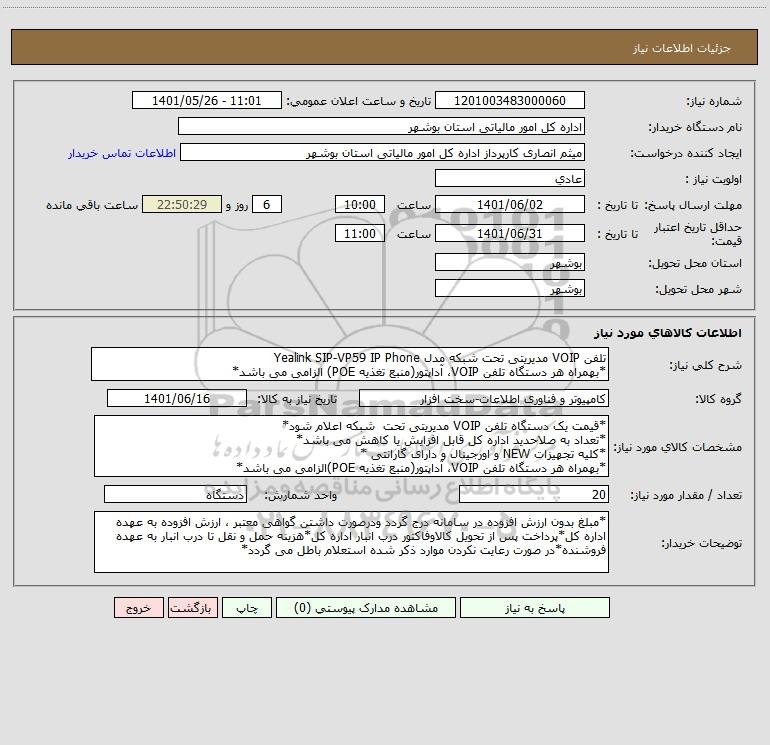
Task: Click the label توضیحات خریدار
Action: [702, 543]
